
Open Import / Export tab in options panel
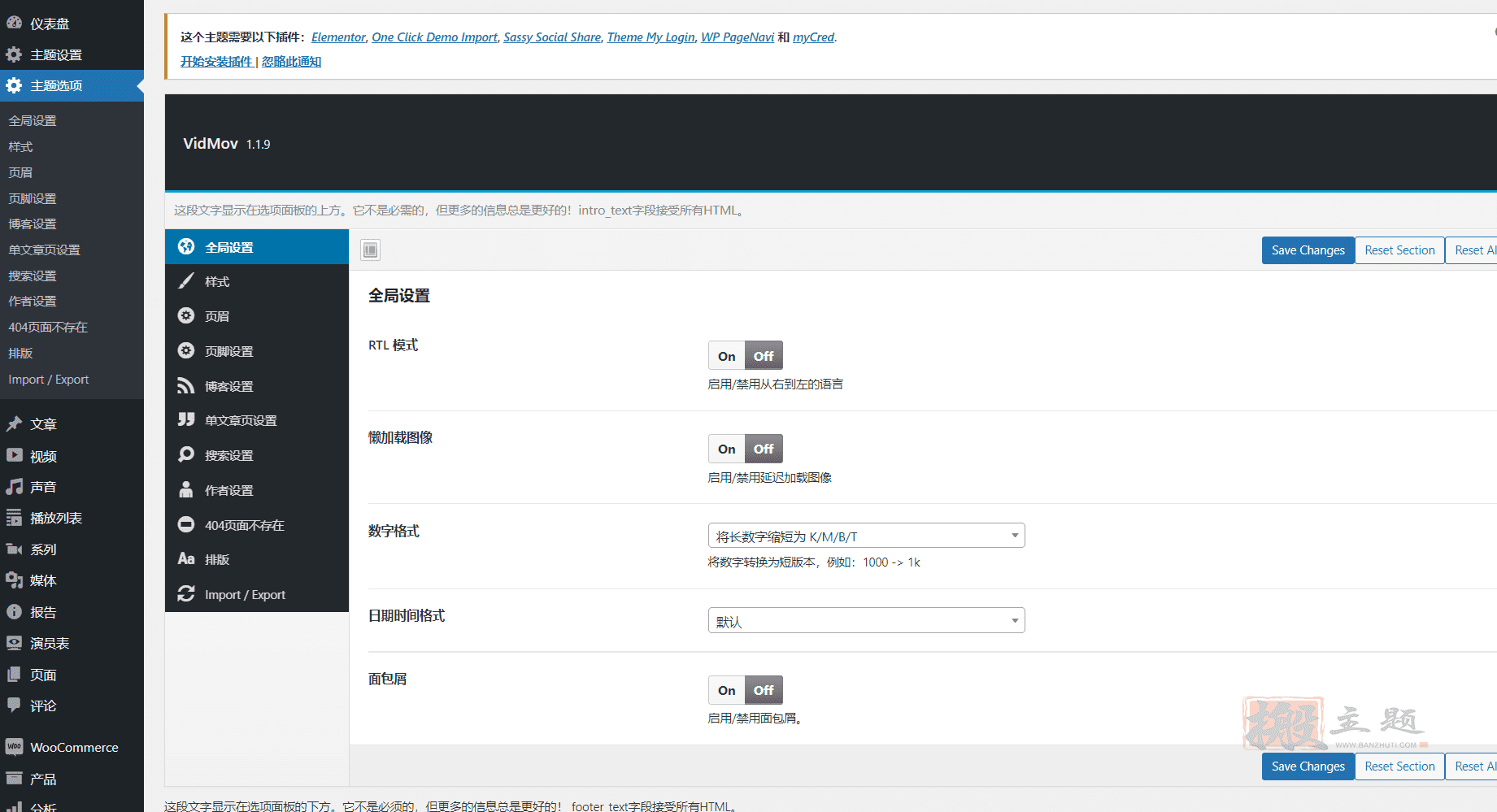tap(257, 594)
